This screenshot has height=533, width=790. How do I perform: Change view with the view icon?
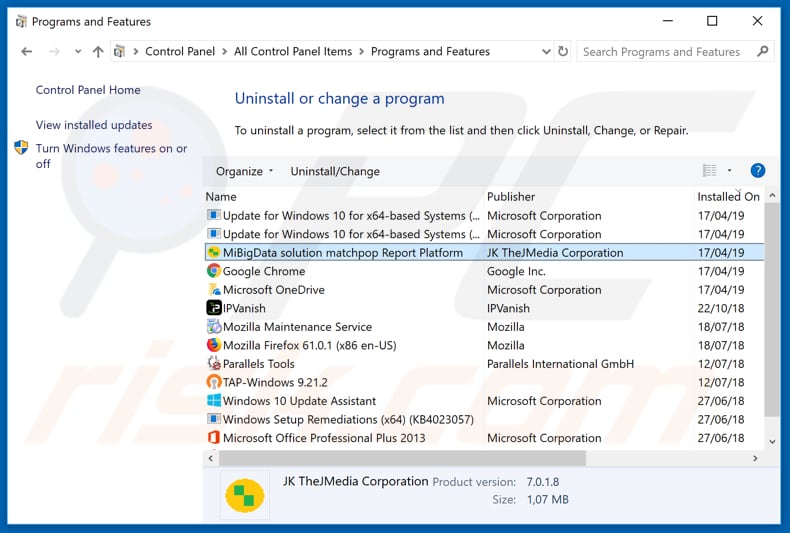tap(709, 171)
